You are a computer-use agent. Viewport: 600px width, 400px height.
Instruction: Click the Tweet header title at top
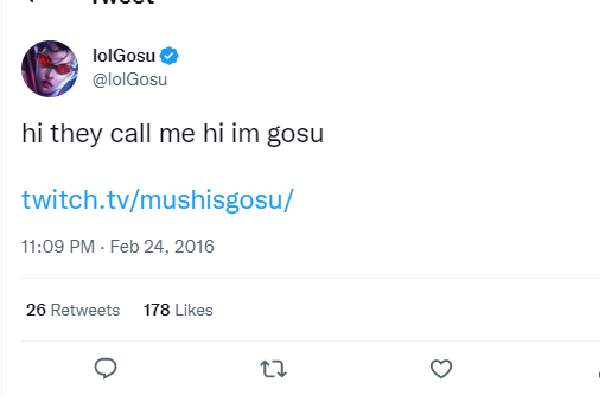coord(122,3)
